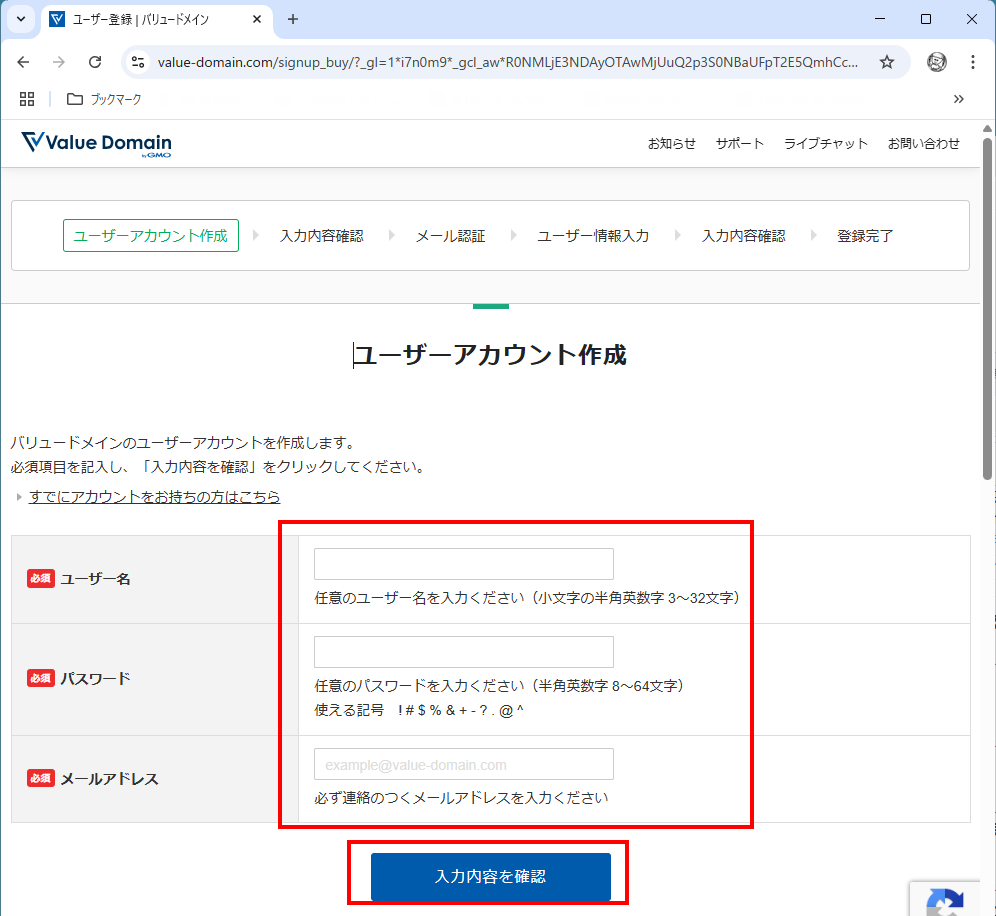996x916 pixels.
Task: Open サポート in header menu
Action: [x=739, y=143]
